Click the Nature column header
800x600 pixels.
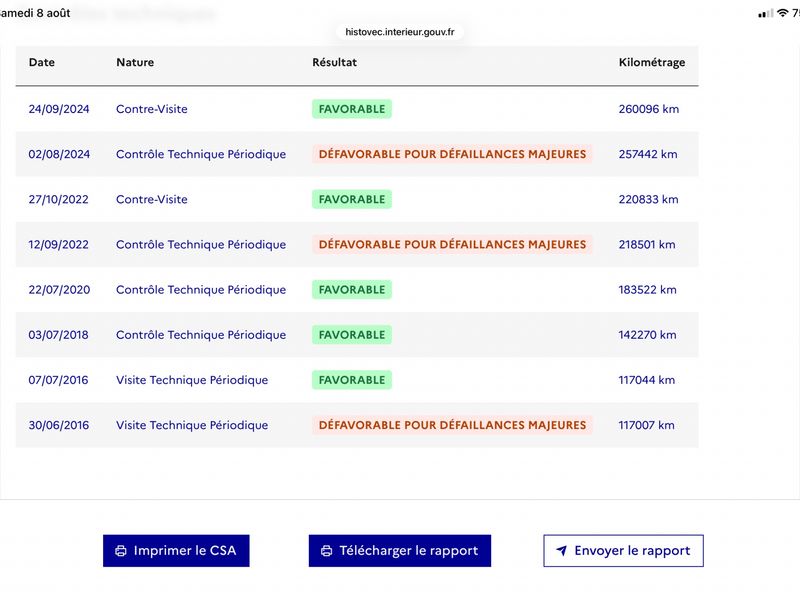pyautogui.click(x=135, y=62)
